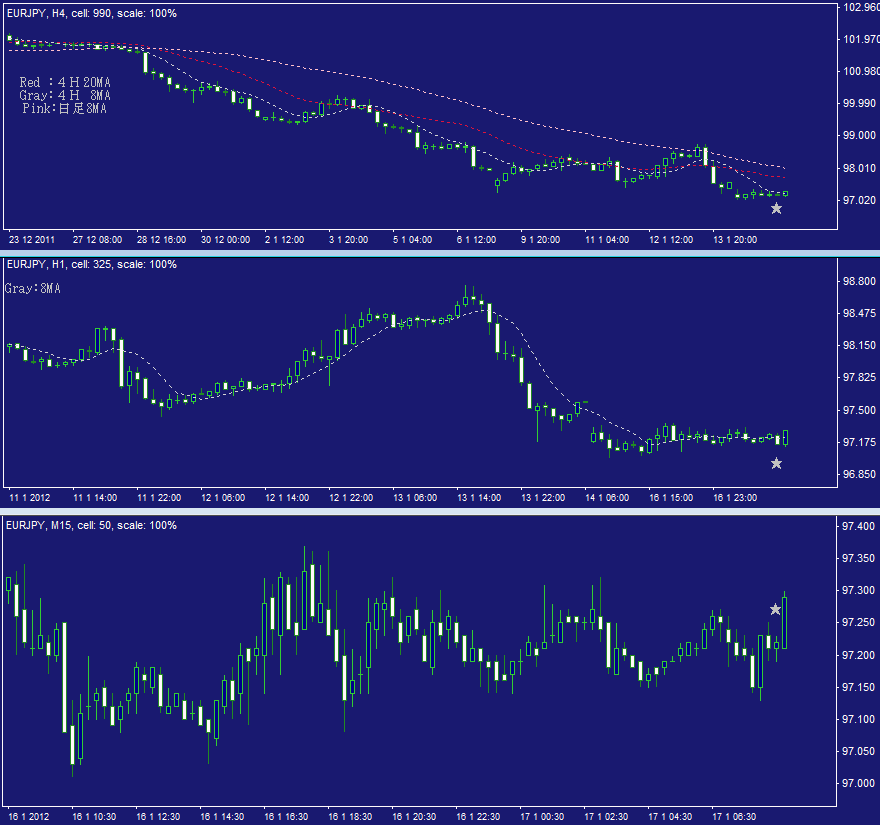Click the 97.350 price label on M15 axis
The width and height of the screenshot is (880, 825).
coord(859,558)
